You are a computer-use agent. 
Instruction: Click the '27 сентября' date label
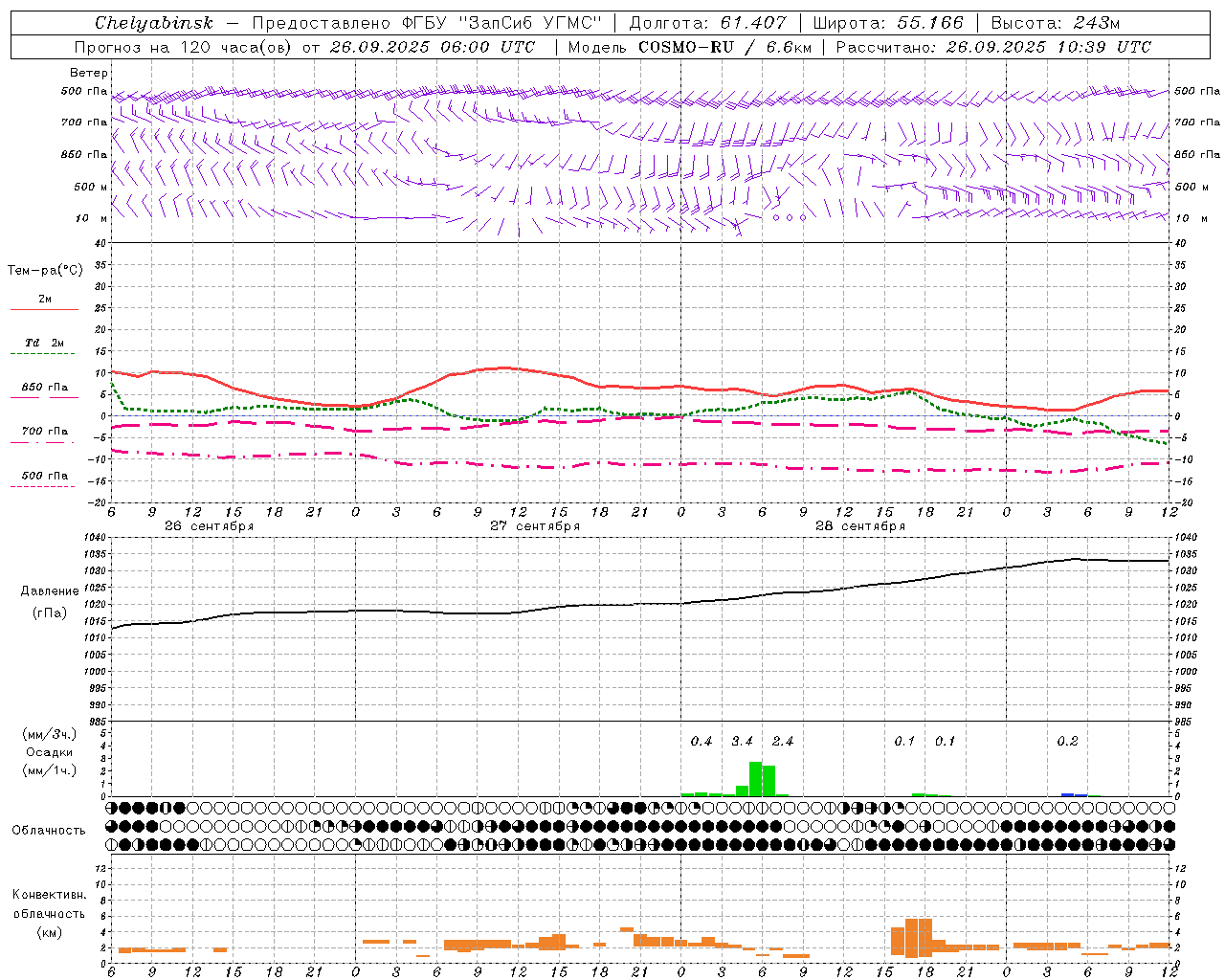534,525
